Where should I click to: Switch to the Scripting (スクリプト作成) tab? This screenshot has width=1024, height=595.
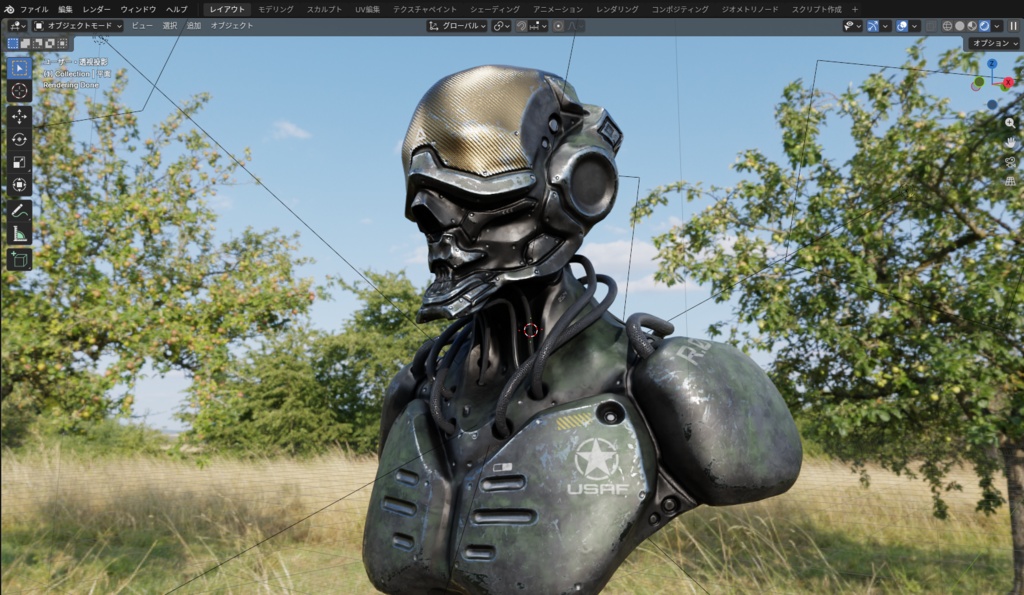coord(816,9)
